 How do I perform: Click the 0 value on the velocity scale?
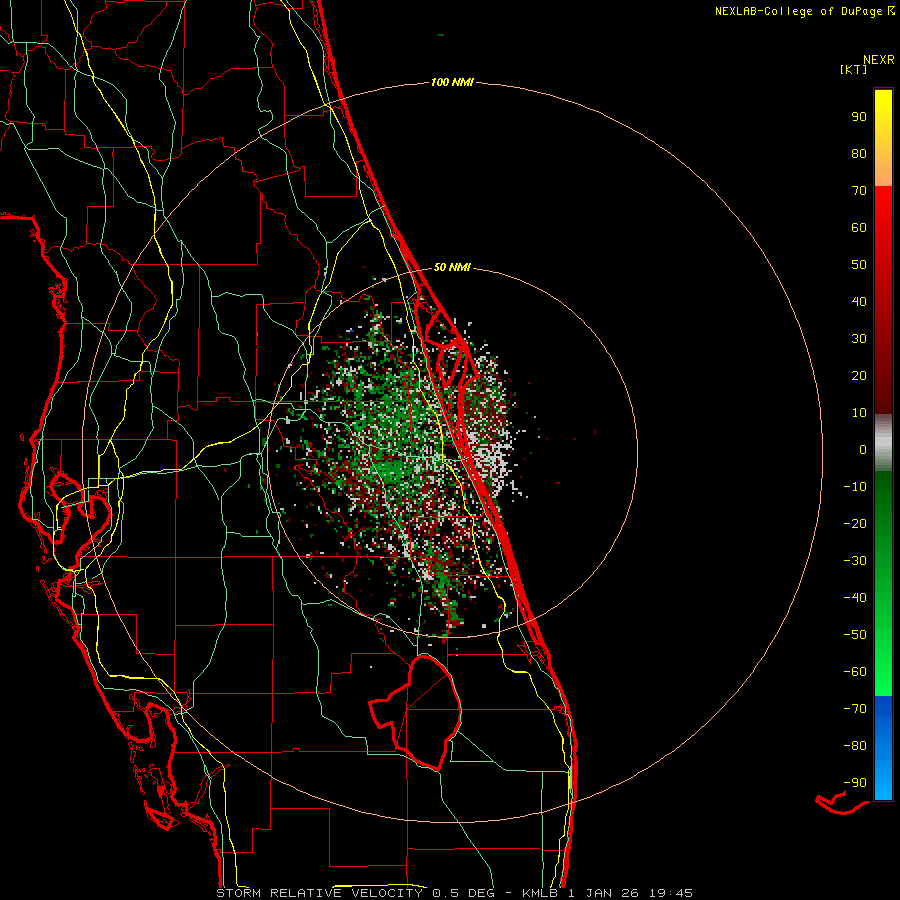click(863, 450)
